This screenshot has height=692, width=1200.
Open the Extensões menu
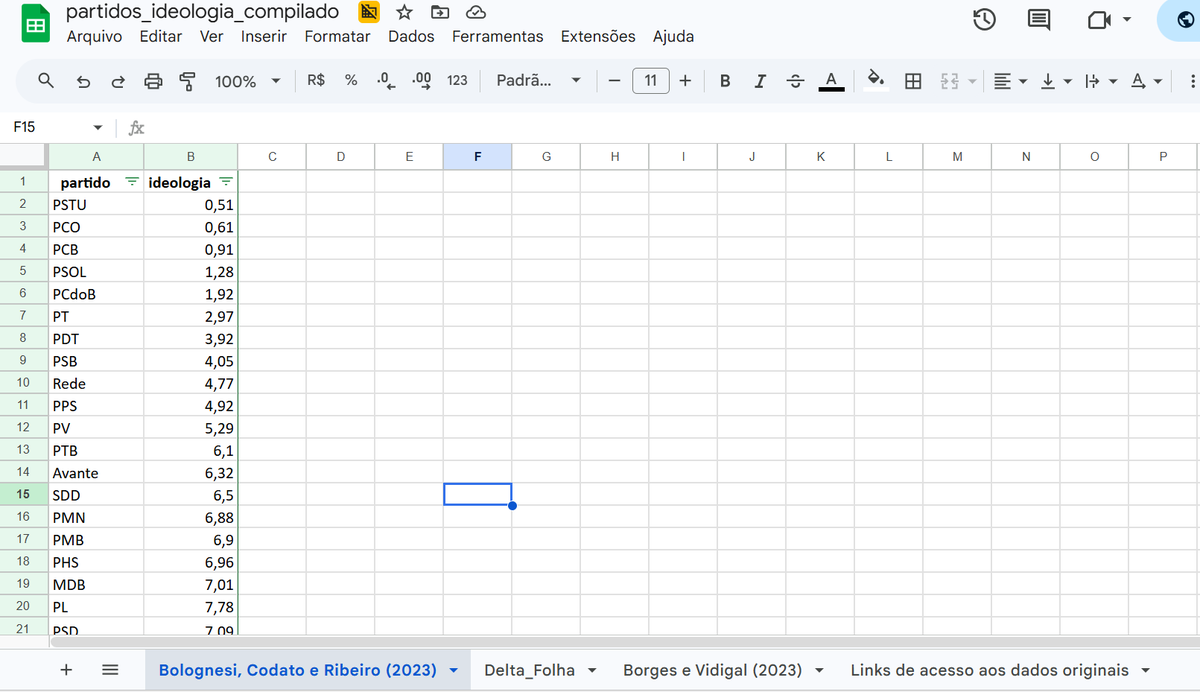coord(598,36)
